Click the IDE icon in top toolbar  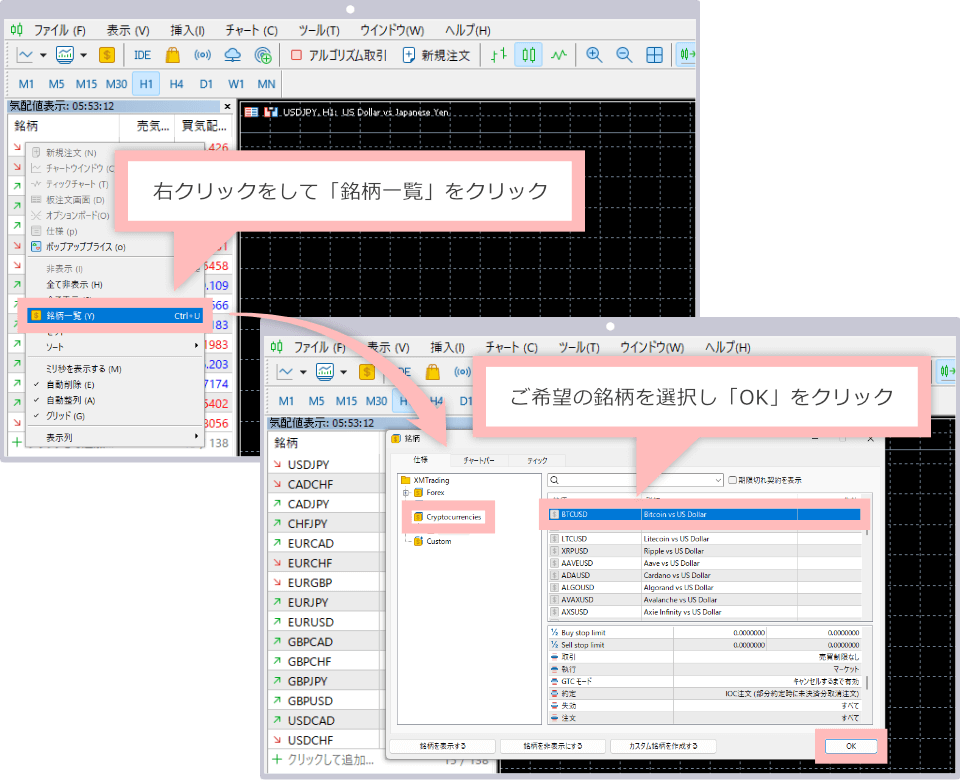(x=142, y=55)
